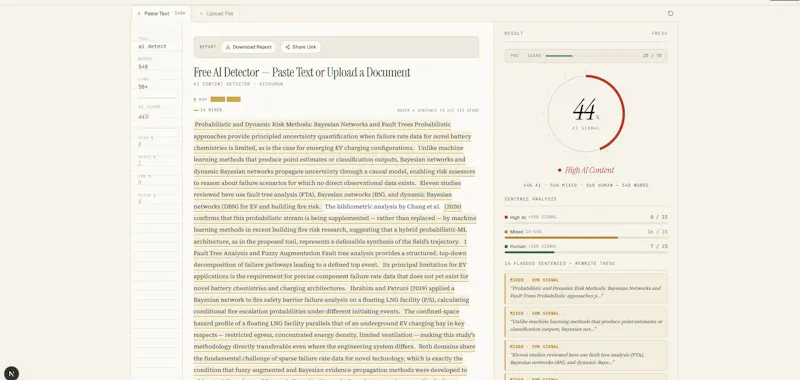800x380 pixels.
Task: Select the High AI sentence analysis row
Action: click(586, 219)
